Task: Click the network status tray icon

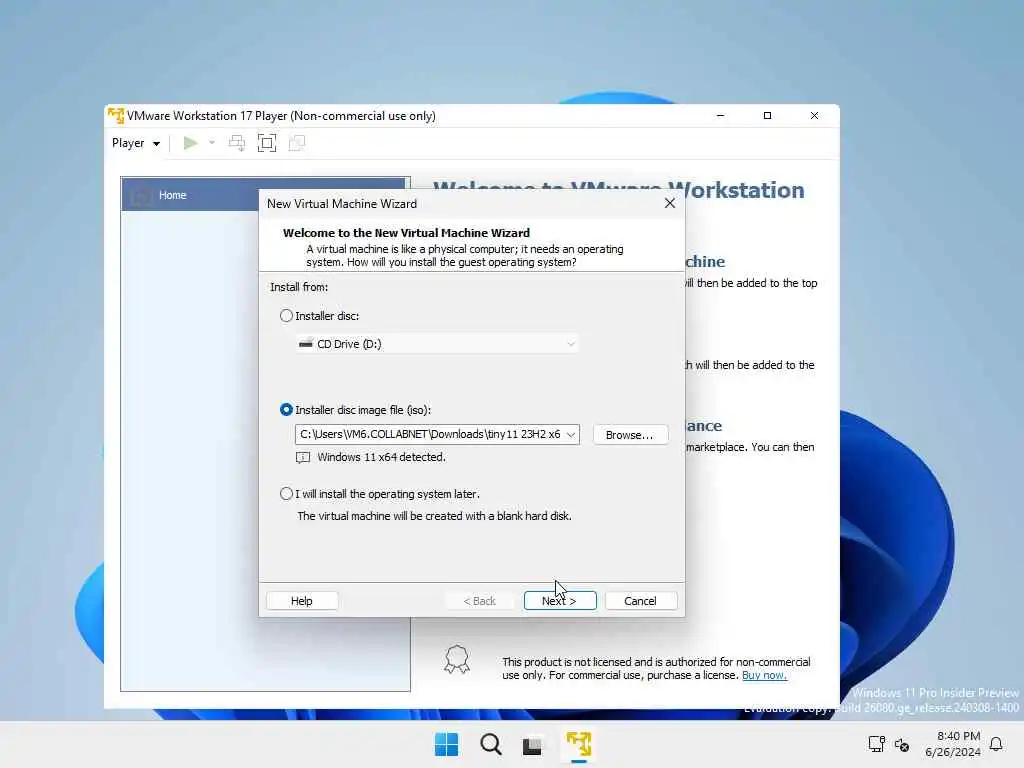Action: coord(876,744)
